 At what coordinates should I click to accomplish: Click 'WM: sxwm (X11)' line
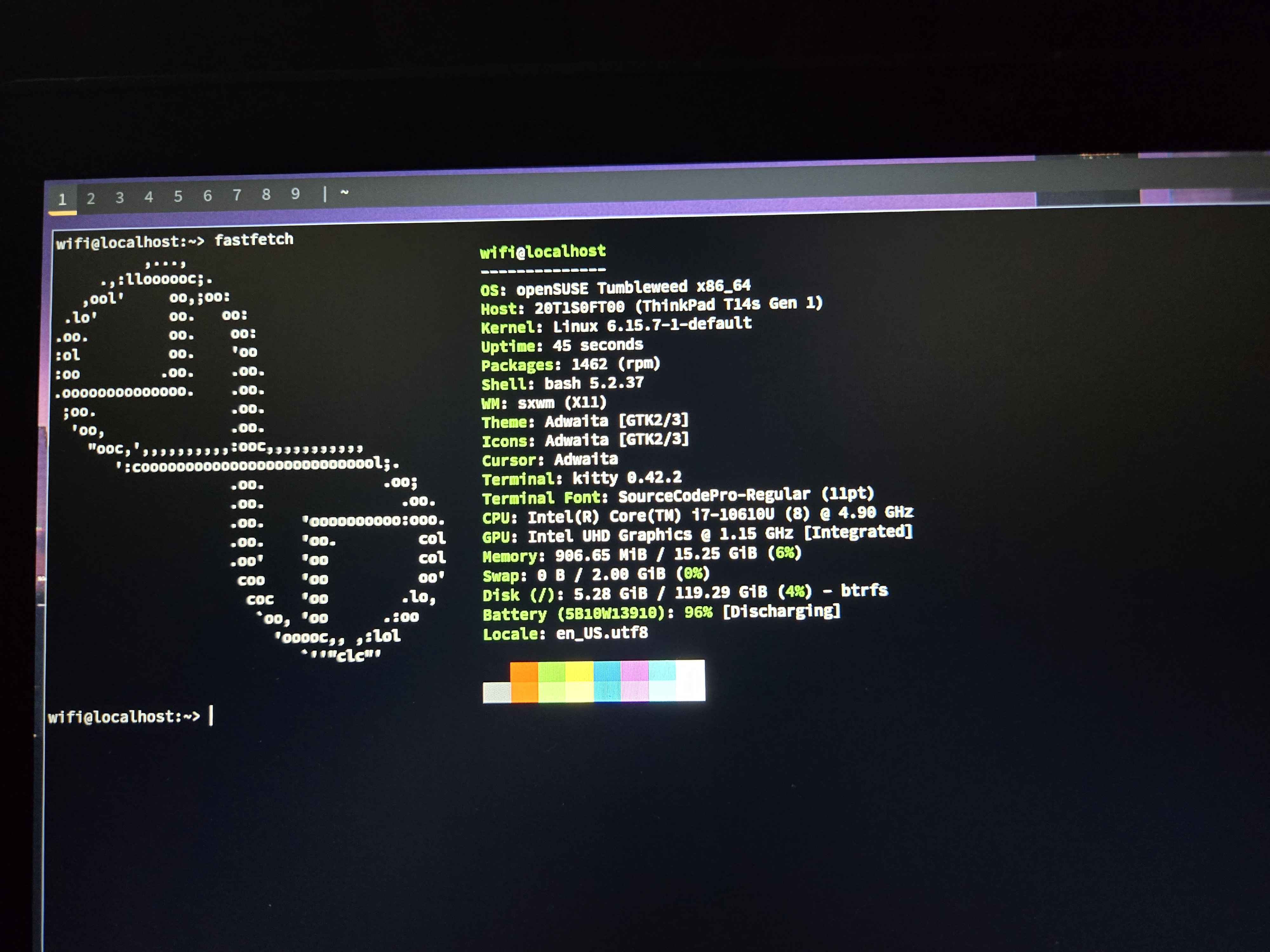point(544,403)
